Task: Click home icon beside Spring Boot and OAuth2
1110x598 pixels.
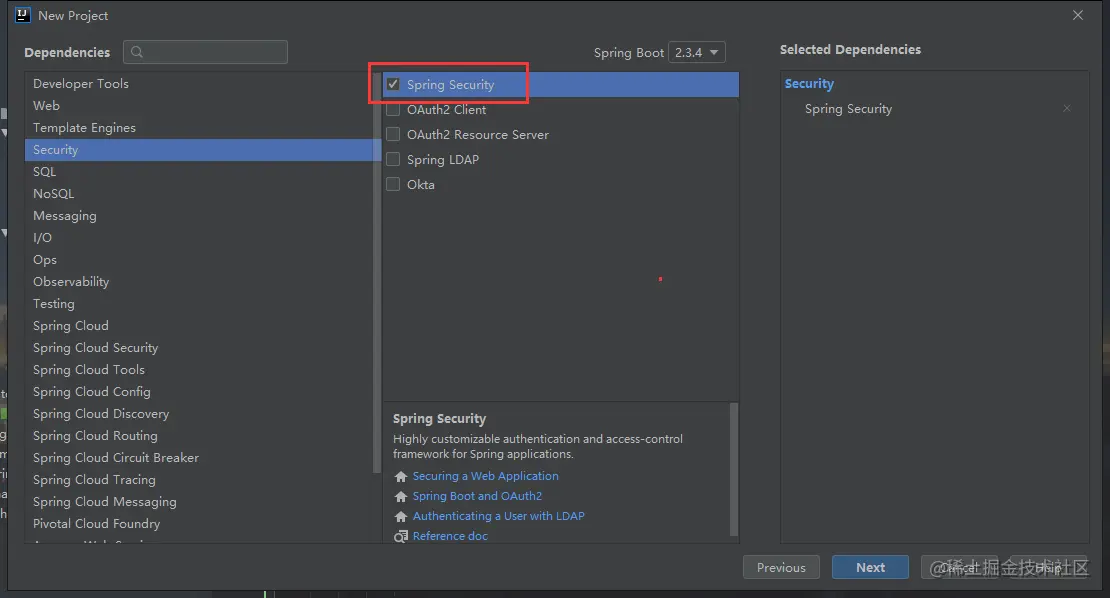Action: click(x=401, y=496)
